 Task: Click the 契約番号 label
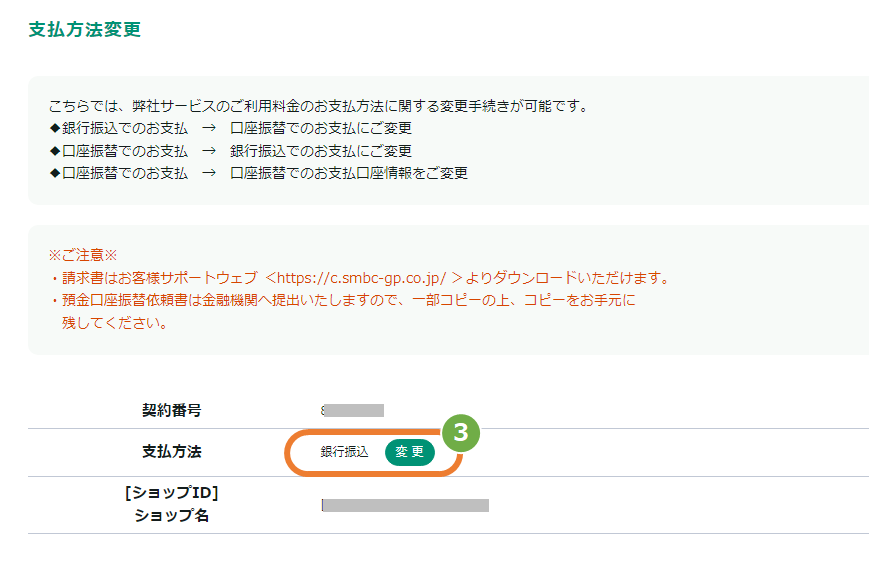(172, 410)
